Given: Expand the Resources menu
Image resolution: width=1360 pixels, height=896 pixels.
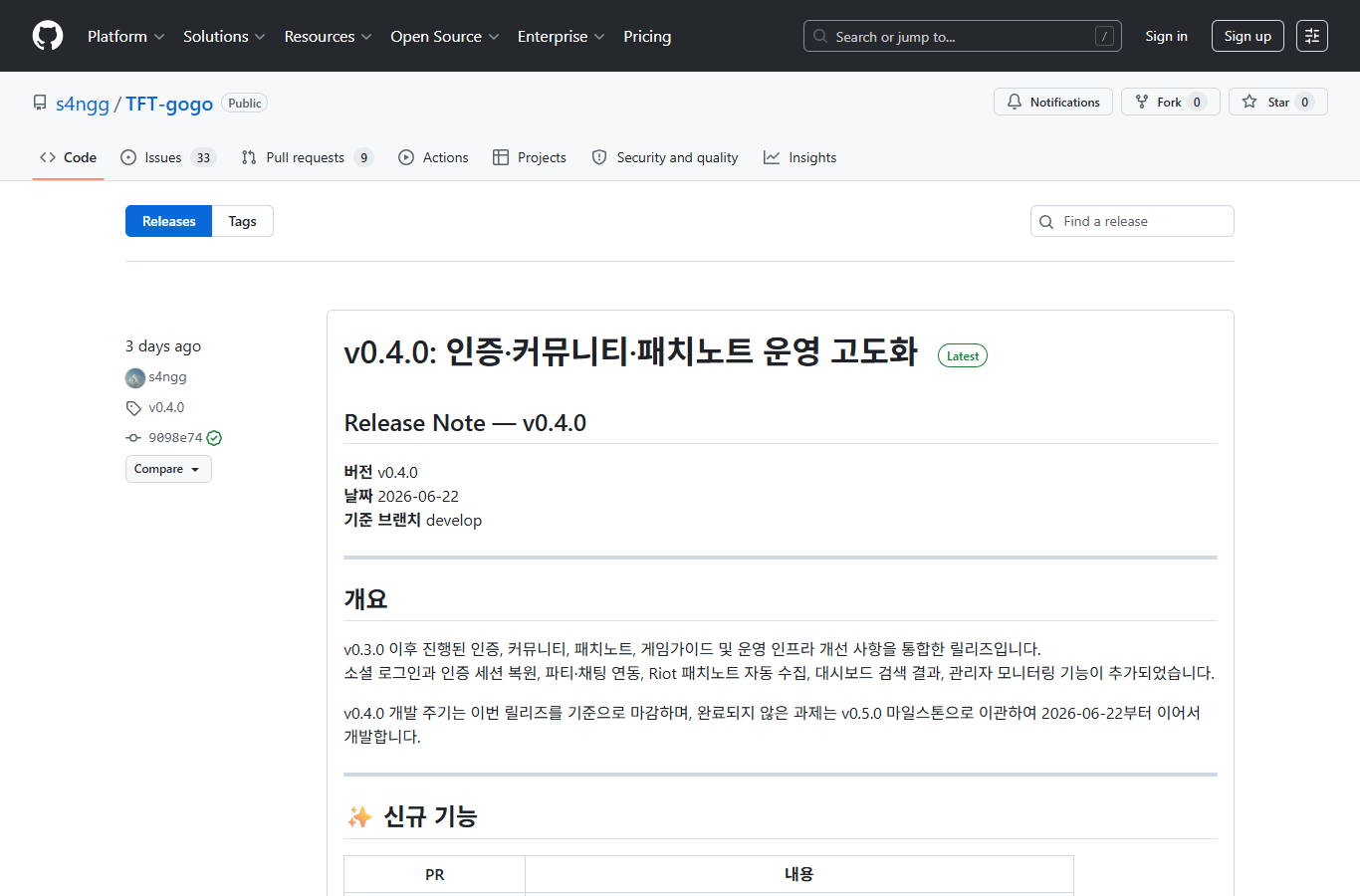Looking at the screenshot, I should click(328, 36).
